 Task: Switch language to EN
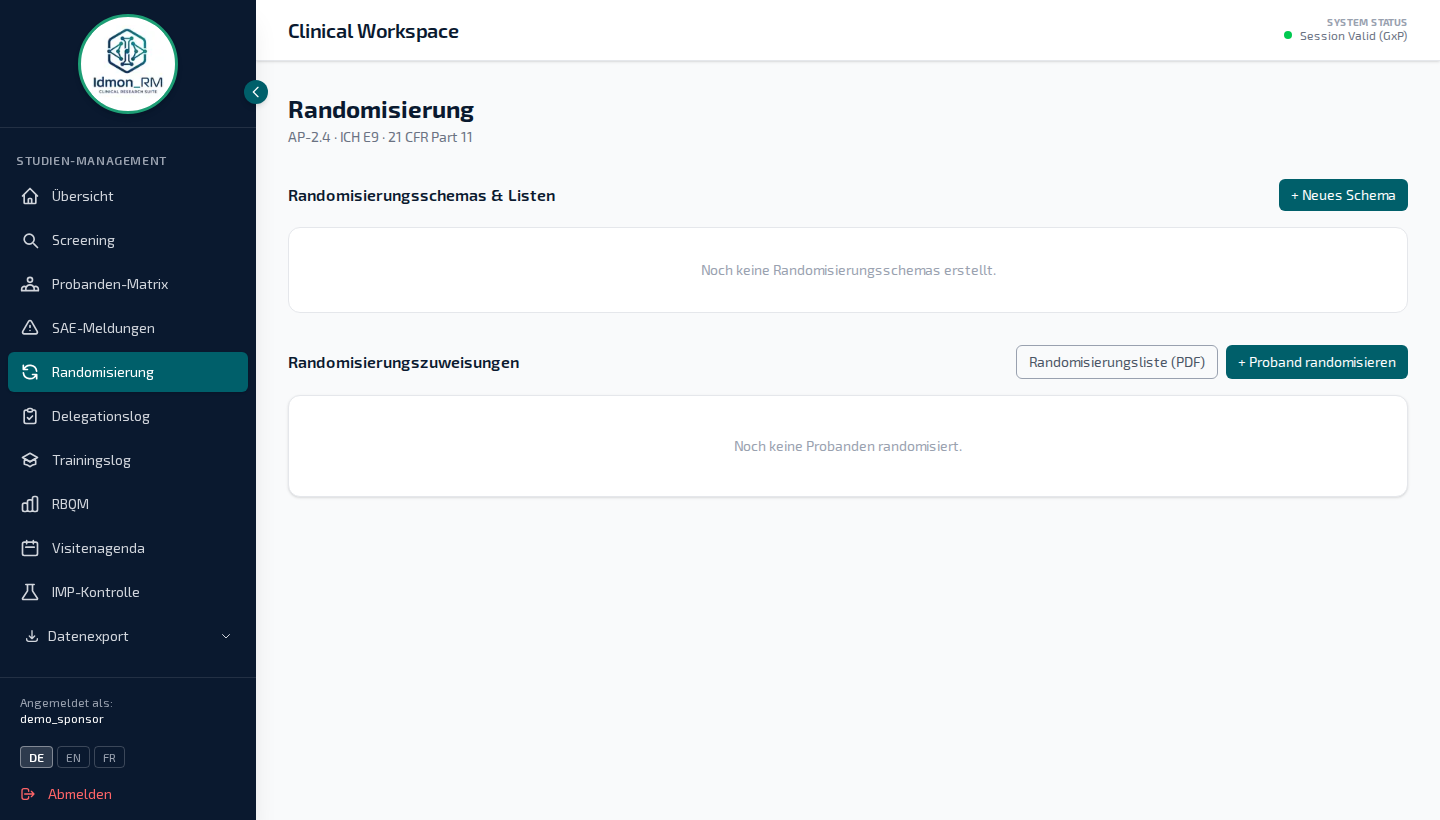click(73, 757)
